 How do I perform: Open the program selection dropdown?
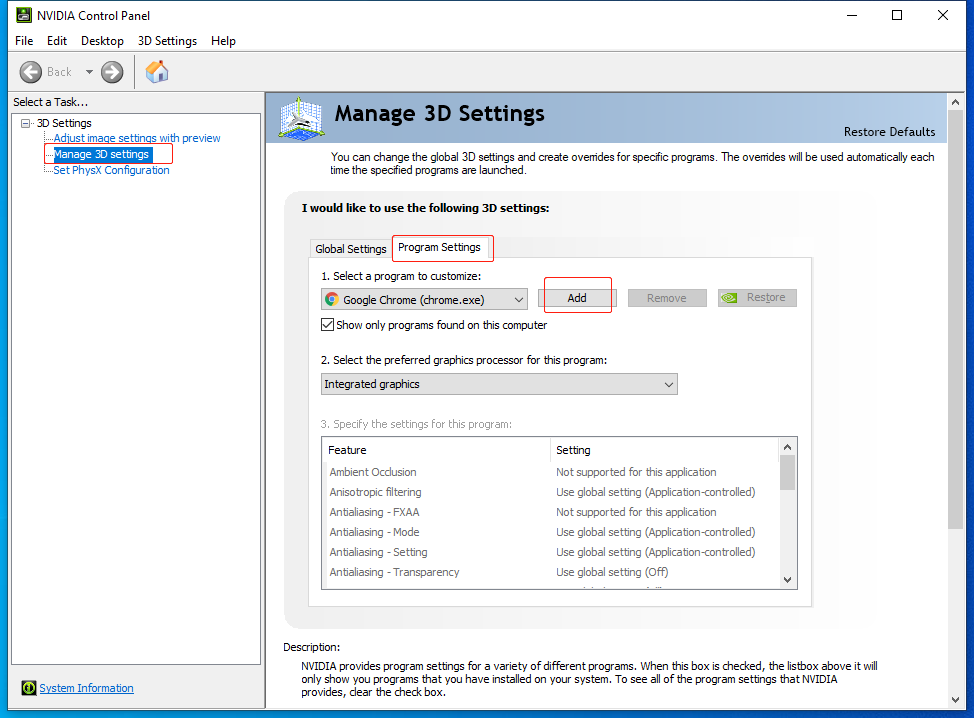coord(424,299)
